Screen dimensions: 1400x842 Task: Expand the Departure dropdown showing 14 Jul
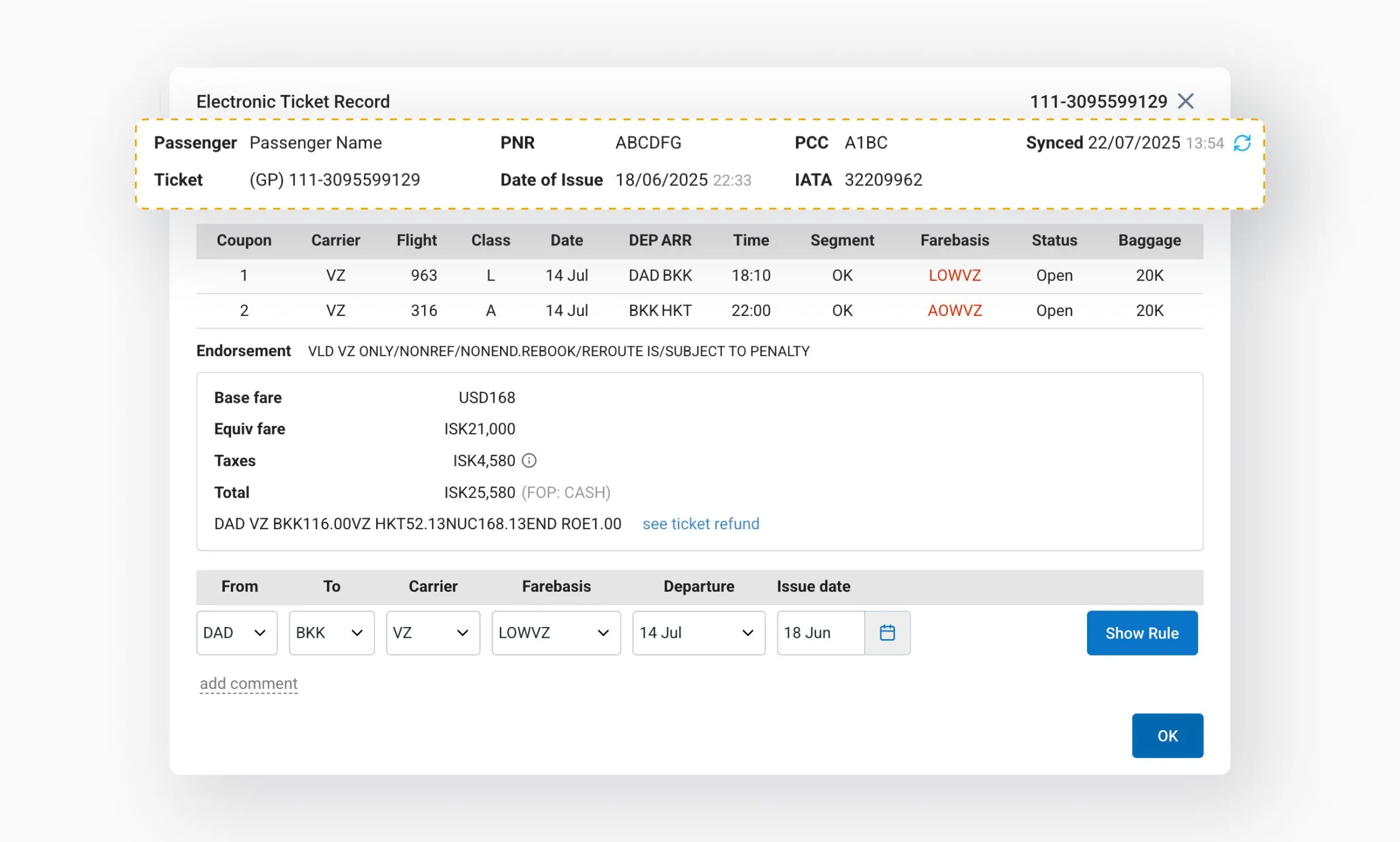698,633
